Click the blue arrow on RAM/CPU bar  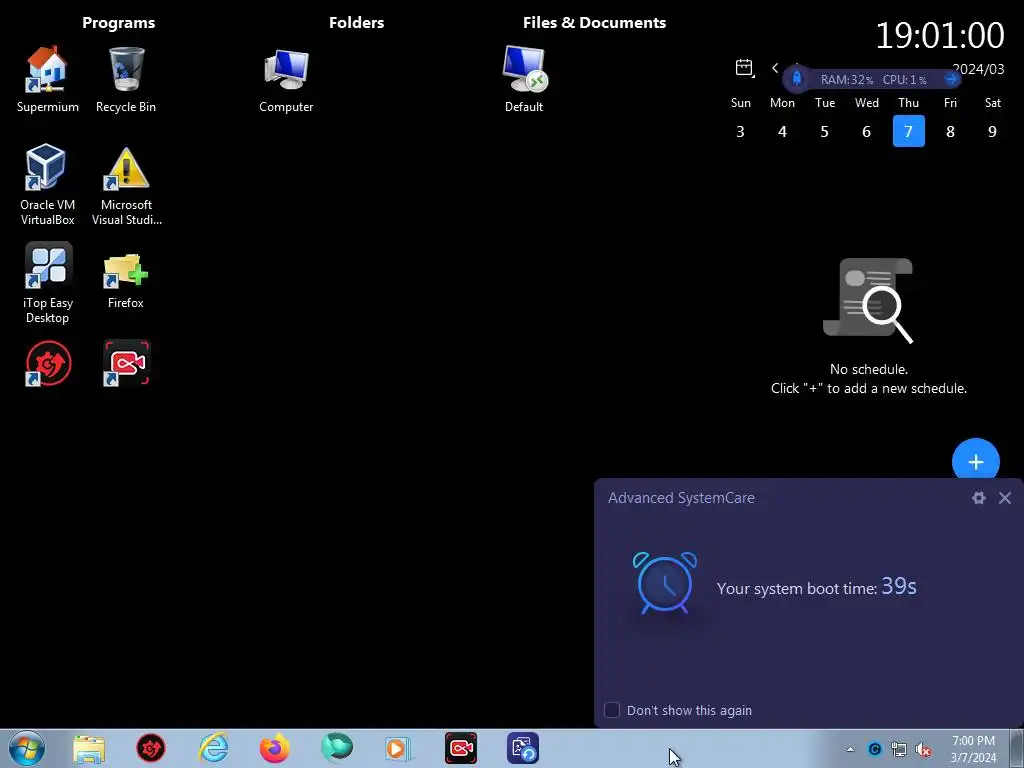(x=951, y=79)
